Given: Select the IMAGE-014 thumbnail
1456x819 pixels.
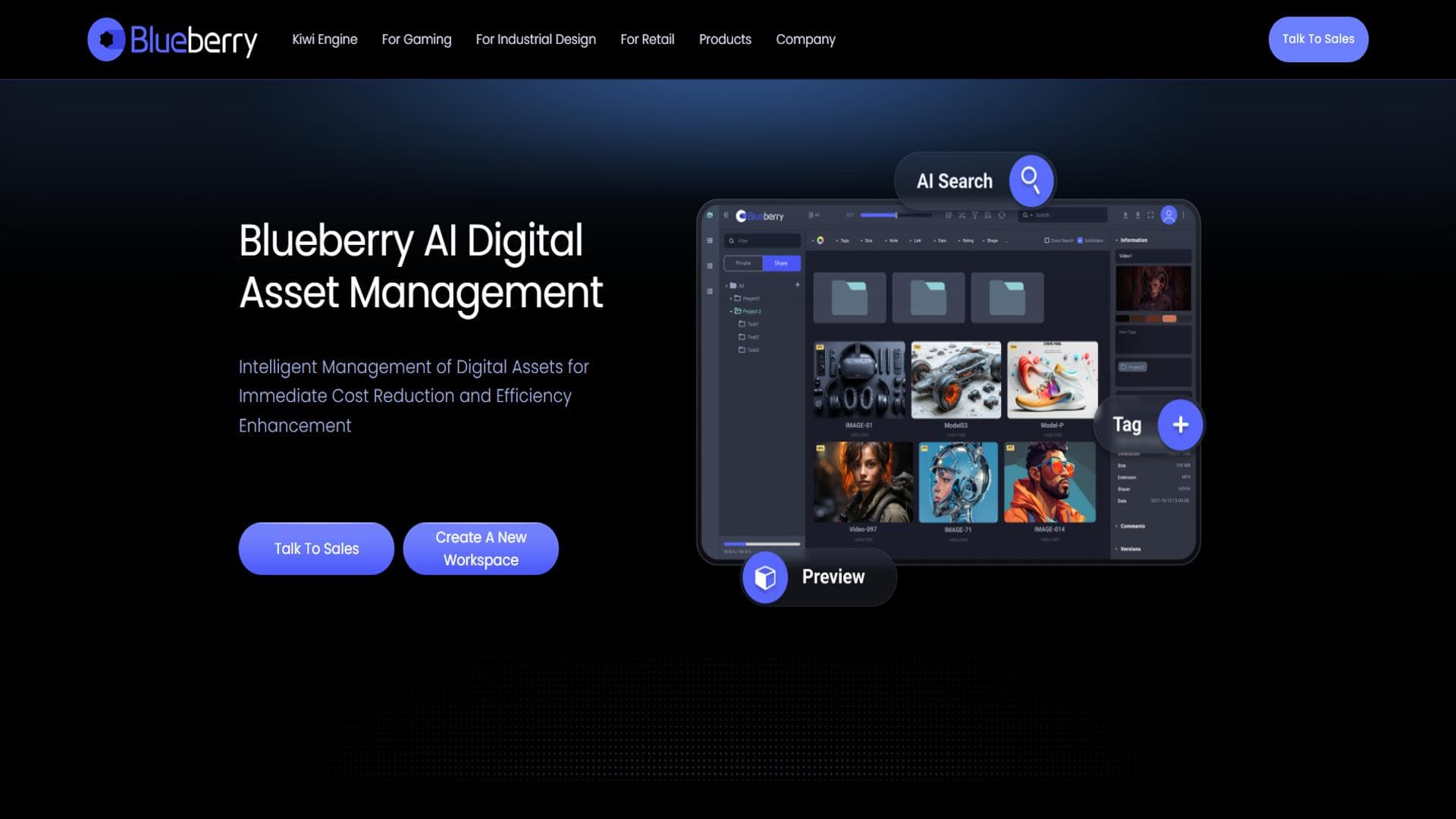Looking at the screenshot, I should [x=1050, y=482].
